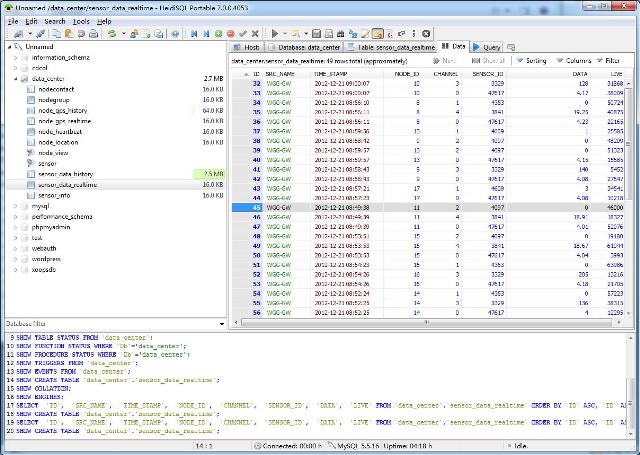Expand the information_schema database node
The height and width of the screenshot is (455, 640).
point(16,58)
